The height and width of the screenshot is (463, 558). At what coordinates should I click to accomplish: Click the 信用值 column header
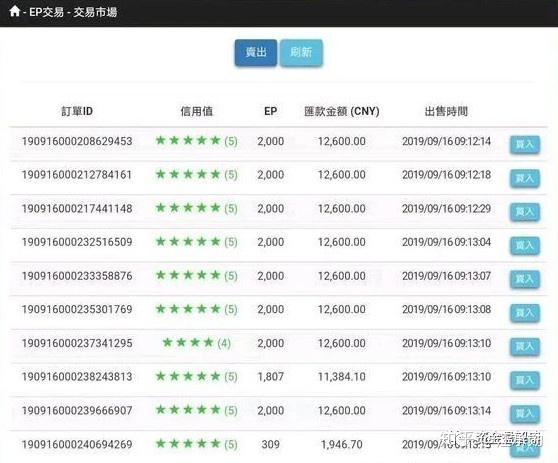point(196,111)
